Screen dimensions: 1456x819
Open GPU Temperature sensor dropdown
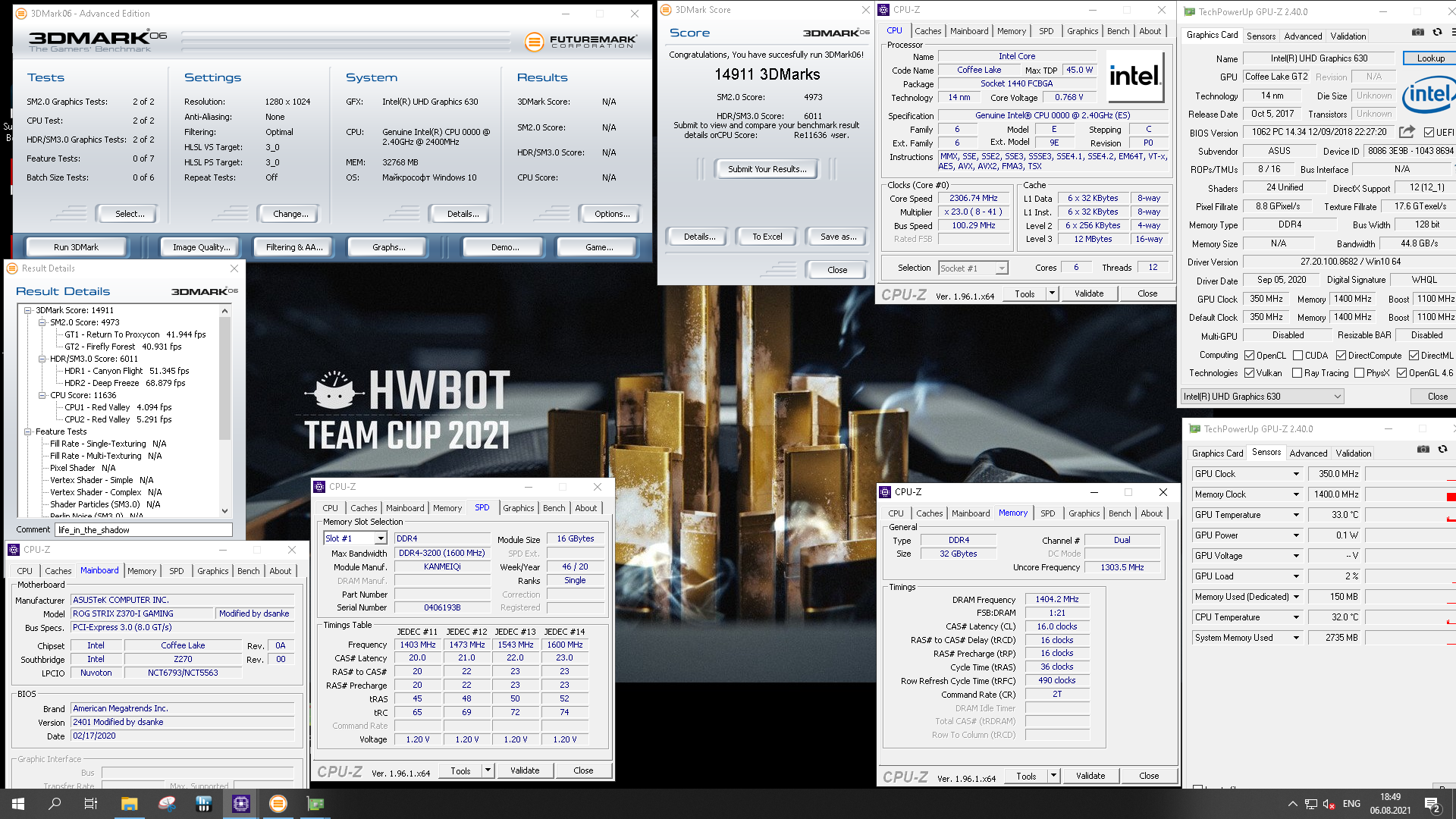(1296, 515)
